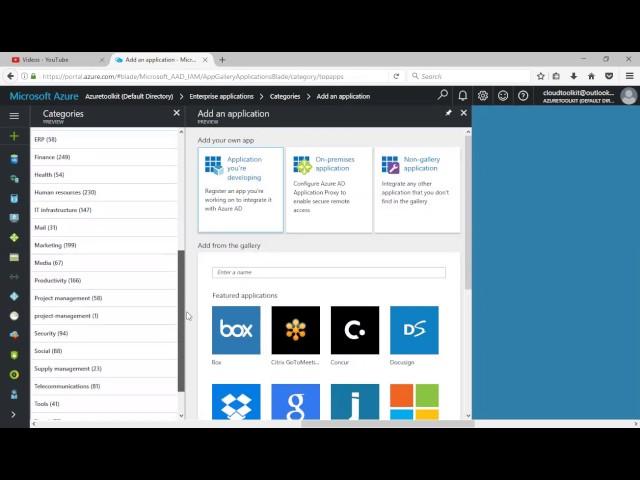
Task: Select the Marketing category
Action: click(x=104, y=245)
